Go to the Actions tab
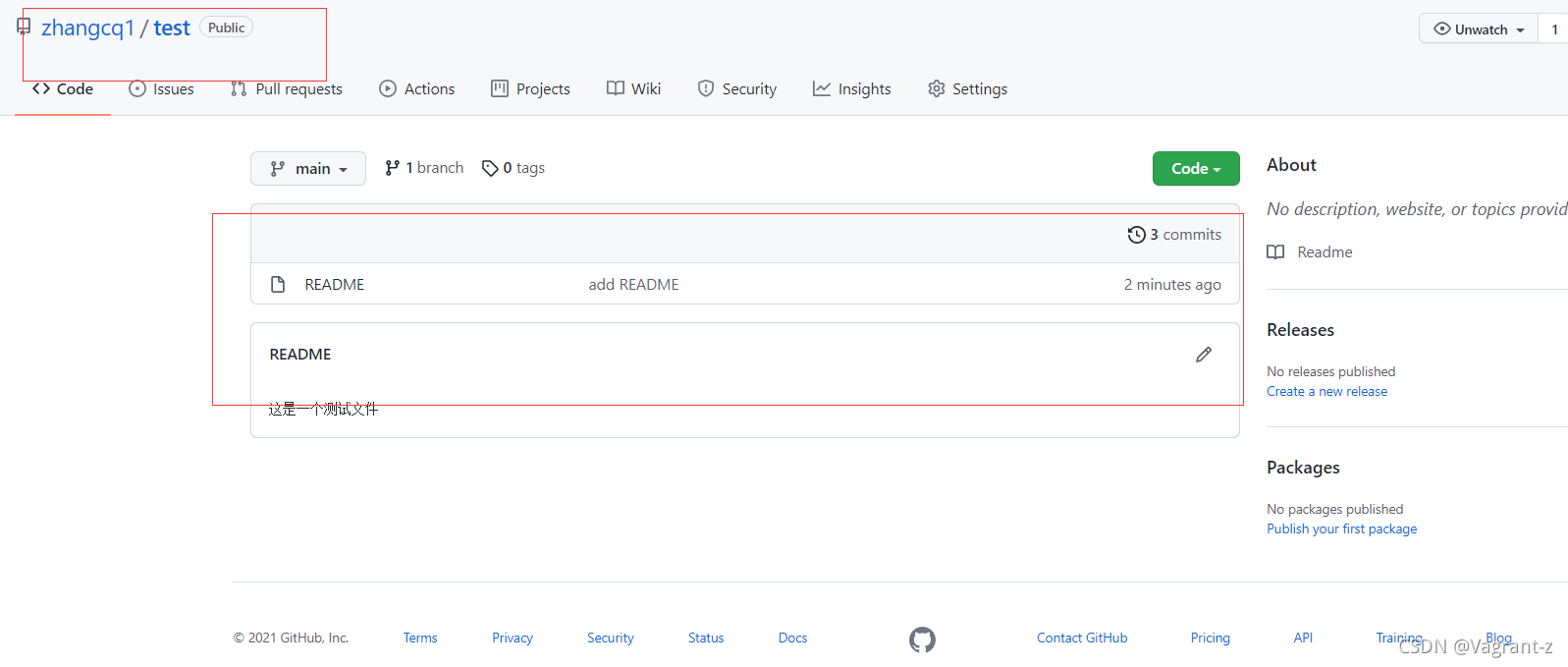Viewport: 1568px width, 667px height. tap(417, 88)
